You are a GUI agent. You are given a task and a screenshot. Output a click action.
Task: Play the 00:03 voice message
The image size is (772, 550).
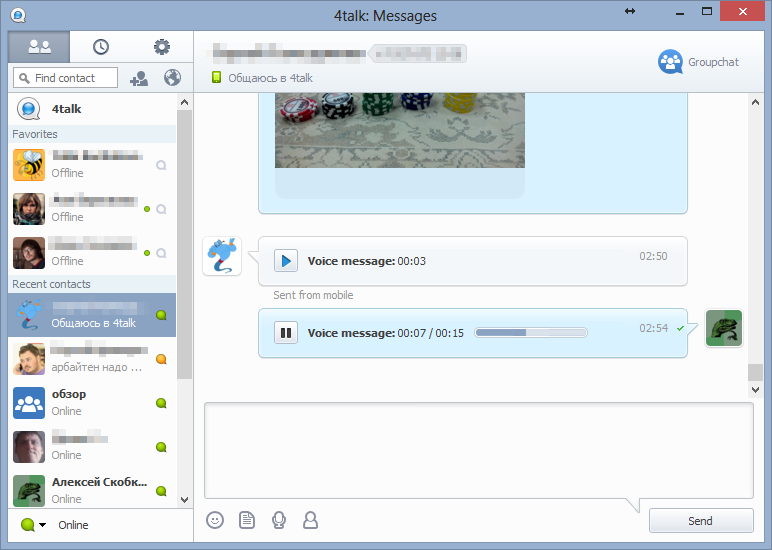[285, 261]
